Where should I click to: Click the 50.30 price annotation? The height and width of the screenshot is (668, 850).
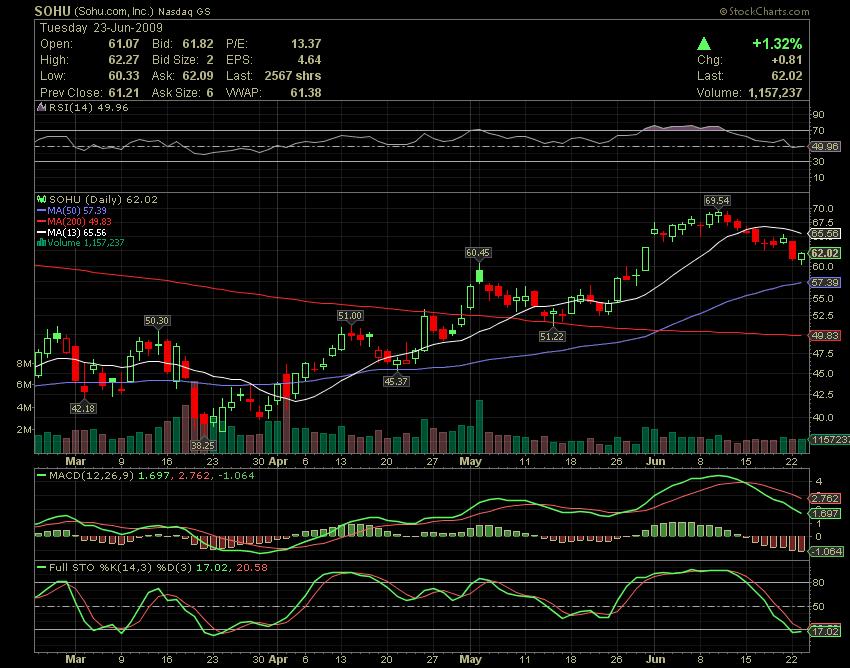157,321
